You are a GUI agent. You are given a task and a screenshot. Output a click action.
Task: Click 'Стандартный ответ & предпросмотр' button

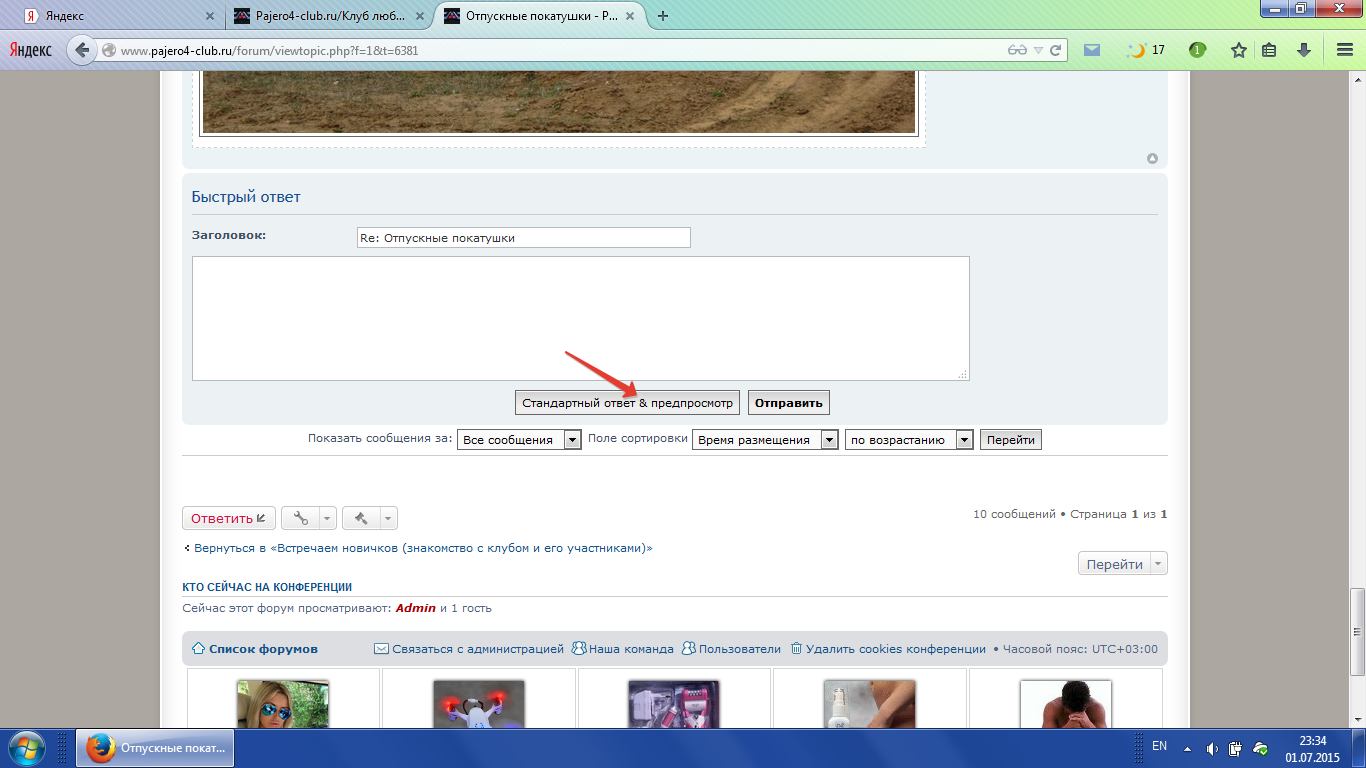pyautogui.click(x=627, y=403)
